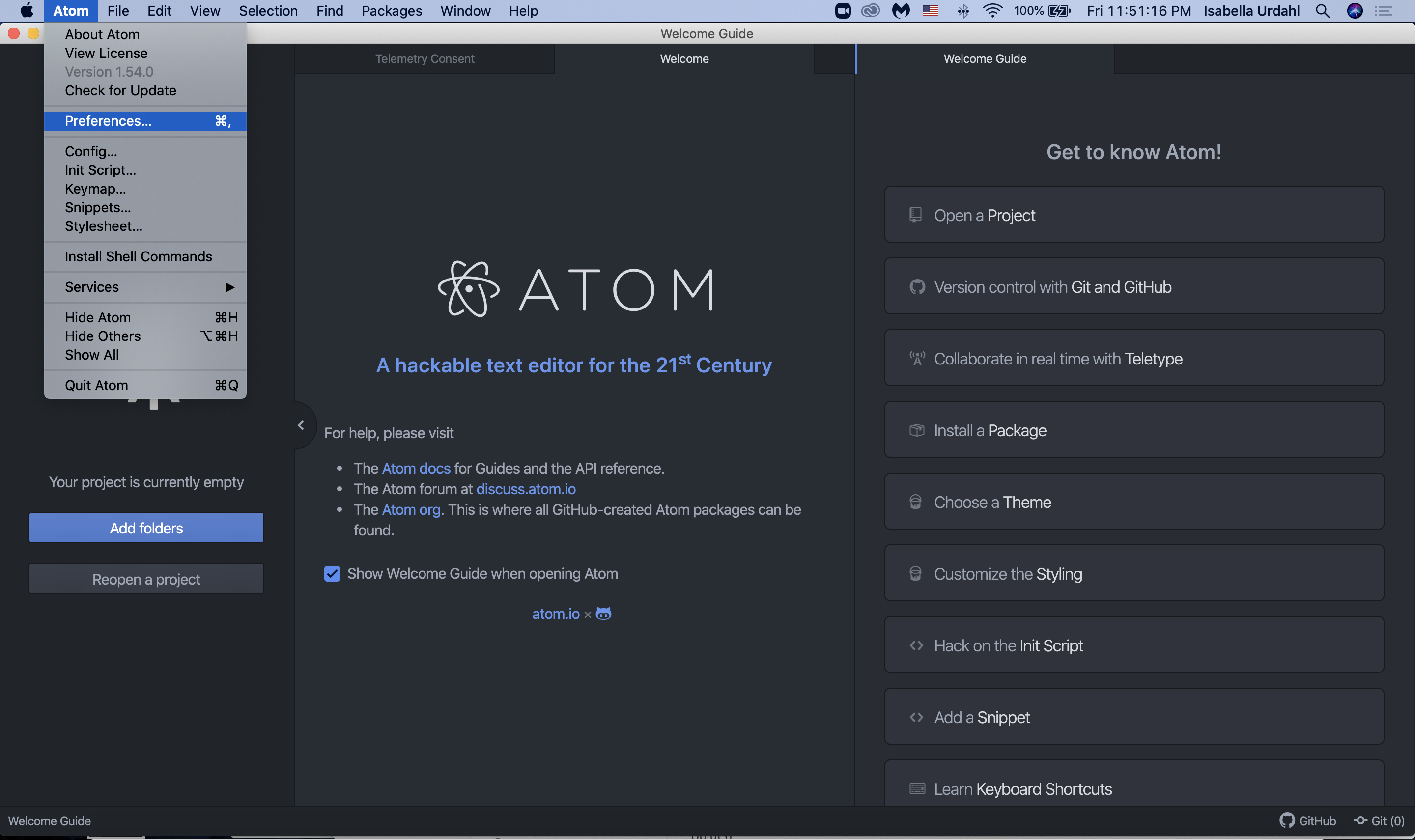Click the clock showing Fri 11:51:16 PM
1415x840 pixels.
click(1139, 11)
